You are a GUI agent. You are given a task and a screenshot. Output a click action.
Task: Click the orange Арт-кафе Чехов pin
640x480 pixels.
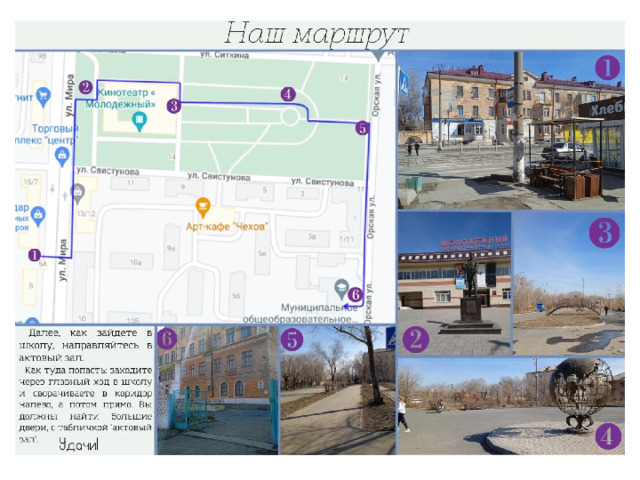point(203,207)
